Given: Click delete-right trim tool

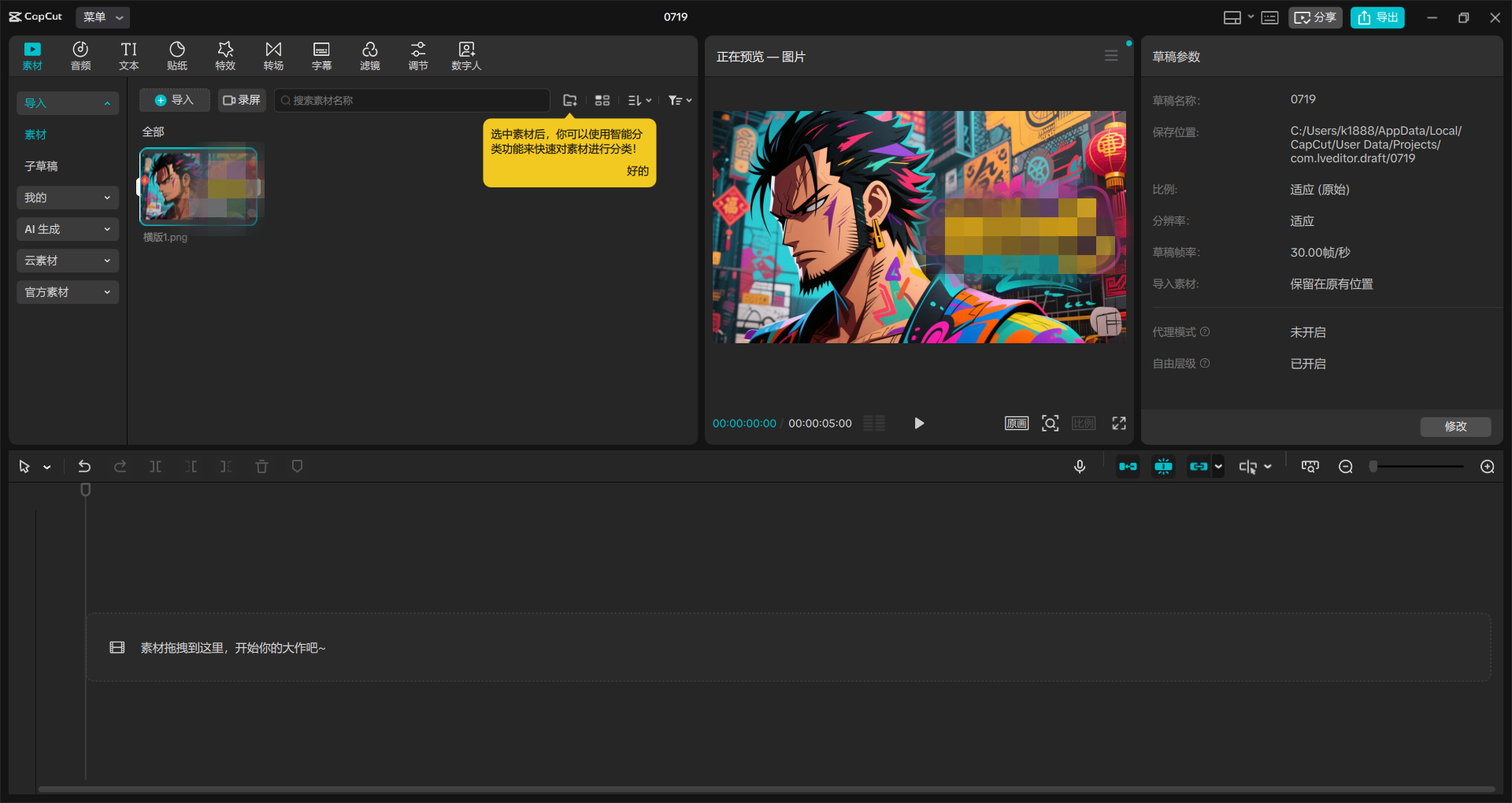Looking at the screenshot, I should point(226,467).
